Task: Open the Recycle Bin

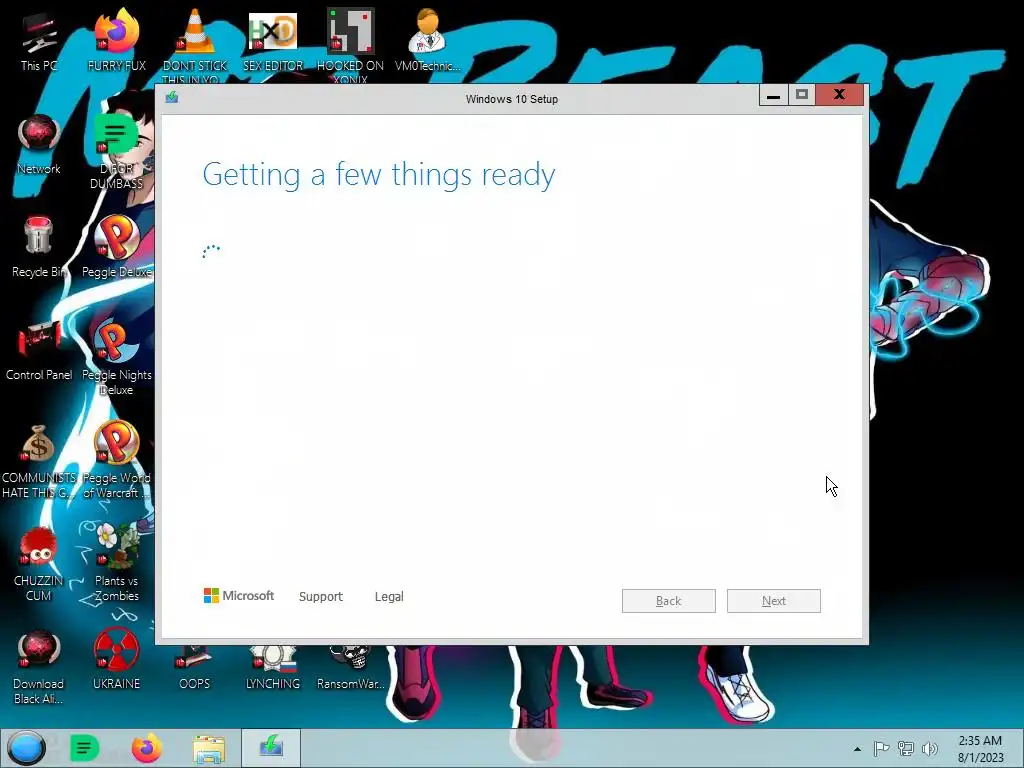Action: [39, 248]
